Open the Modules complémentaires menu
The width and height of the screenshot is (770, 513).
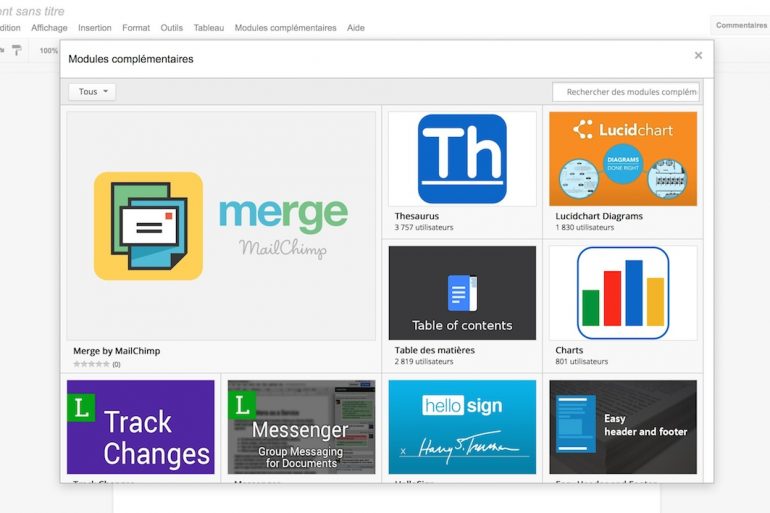tap(285, 28)
